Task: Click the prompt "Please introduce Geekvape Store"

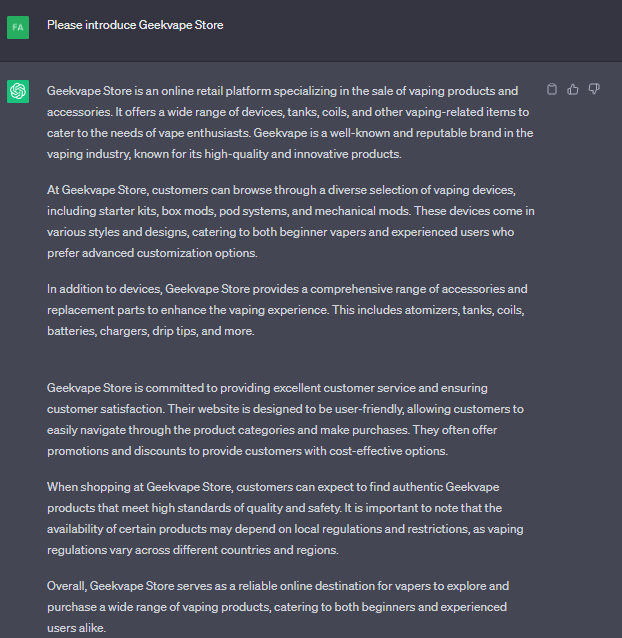Action: pos(135,25)
